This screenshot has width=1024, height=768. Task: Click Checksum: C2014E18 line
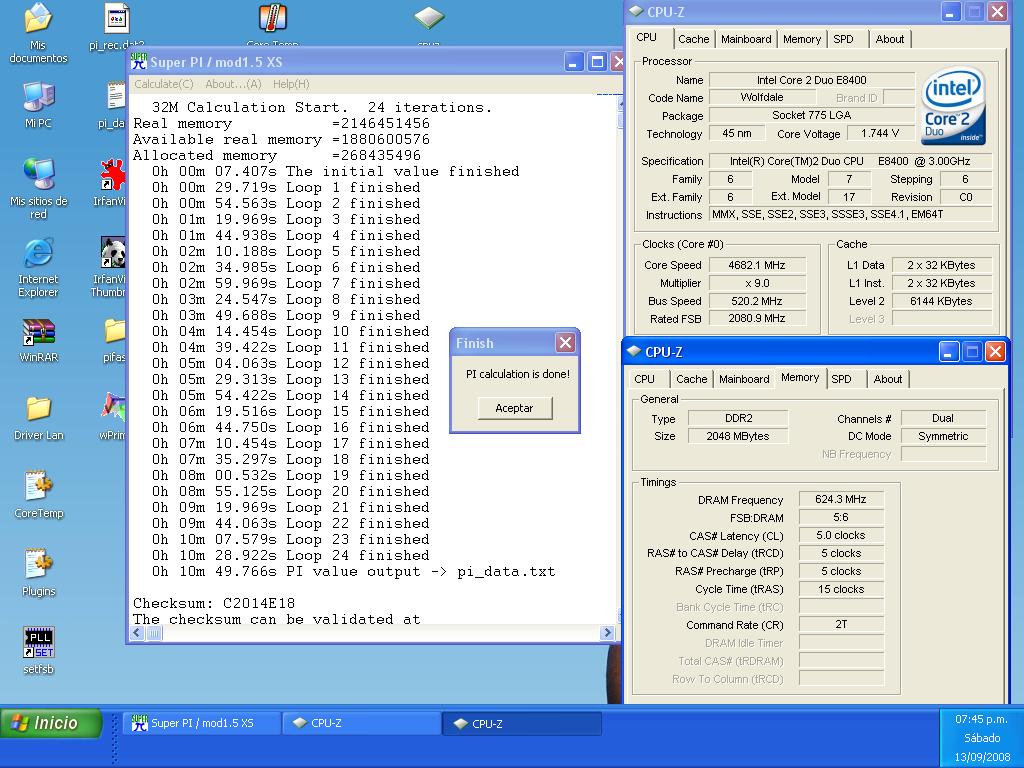tap(214, 603)
